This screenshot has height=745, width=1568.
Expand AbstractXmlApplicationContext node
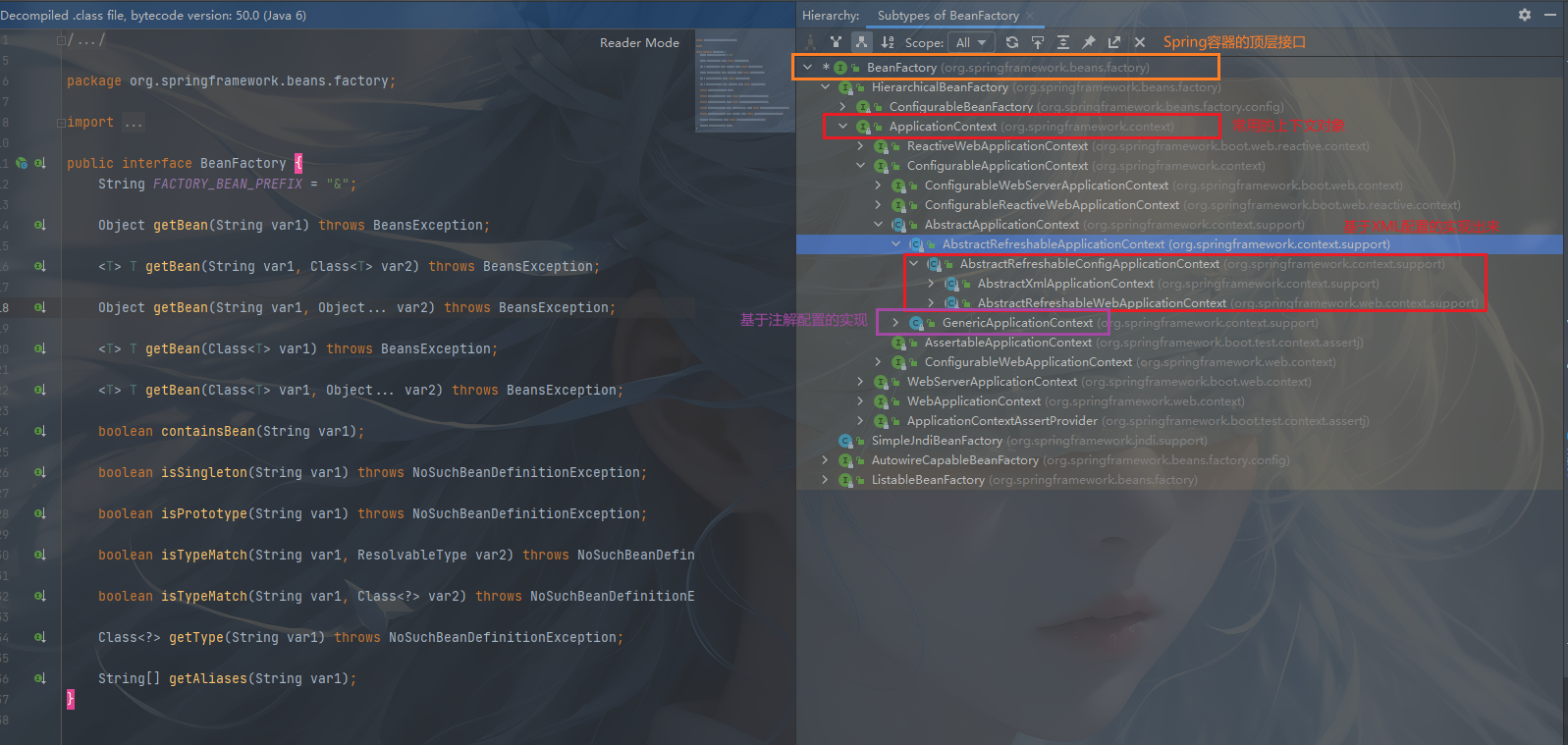click(x=932, y=284)
